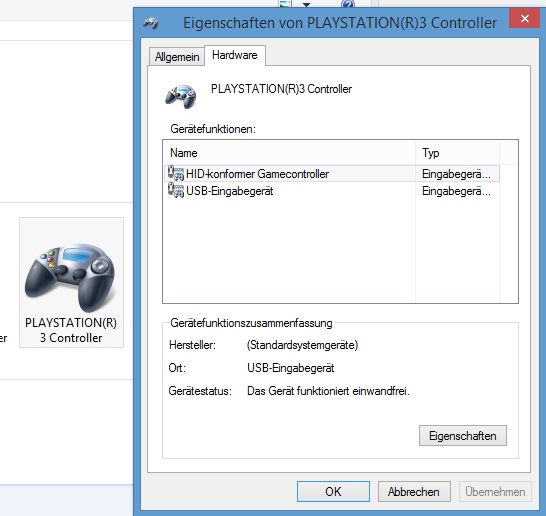Cancel via the Abbrechen button
The width and height of the screenshot is (546, 516).
(x=414, y=491)
